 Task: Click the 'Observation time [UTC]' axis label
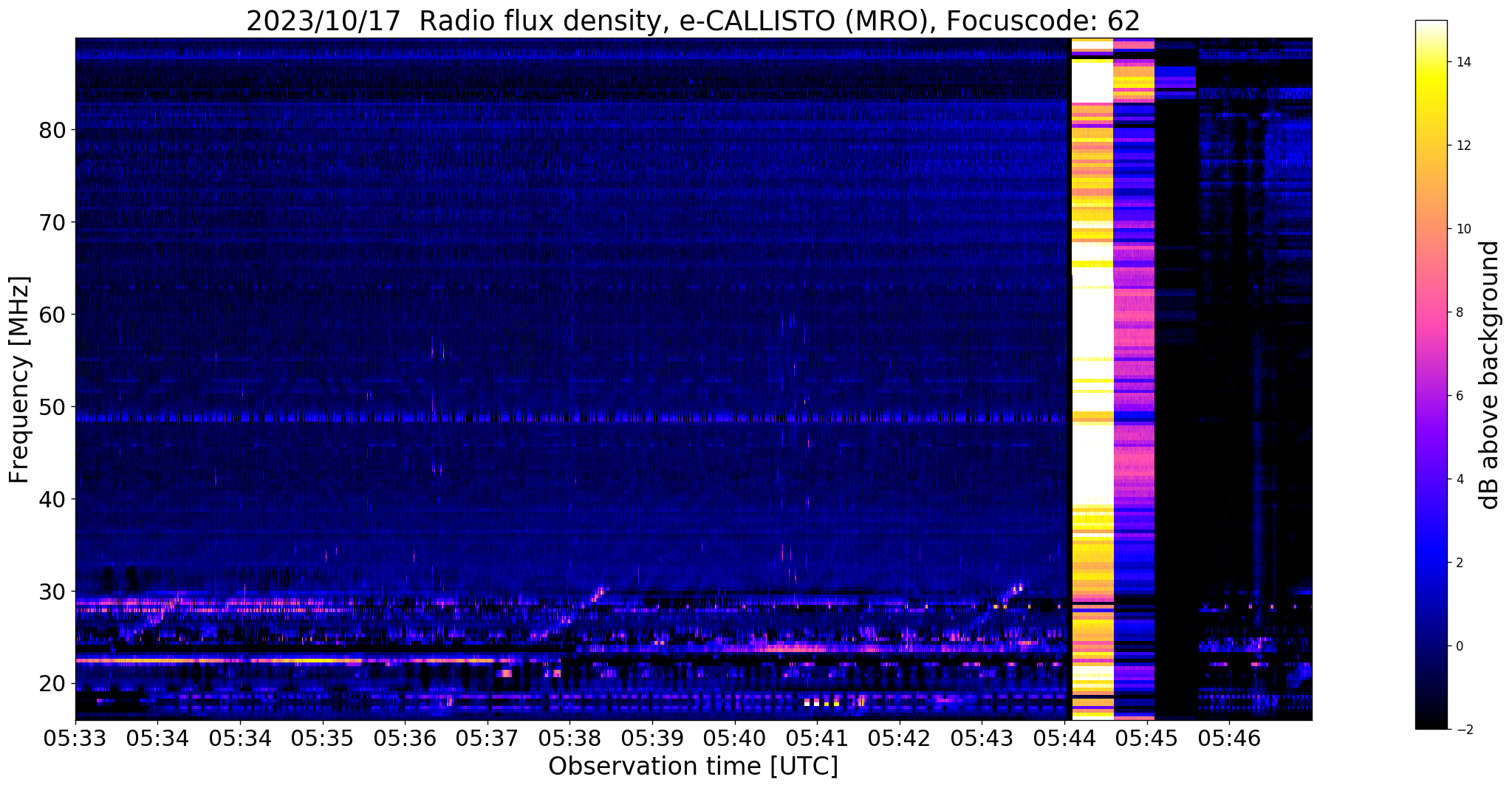[x=694, y=766]
